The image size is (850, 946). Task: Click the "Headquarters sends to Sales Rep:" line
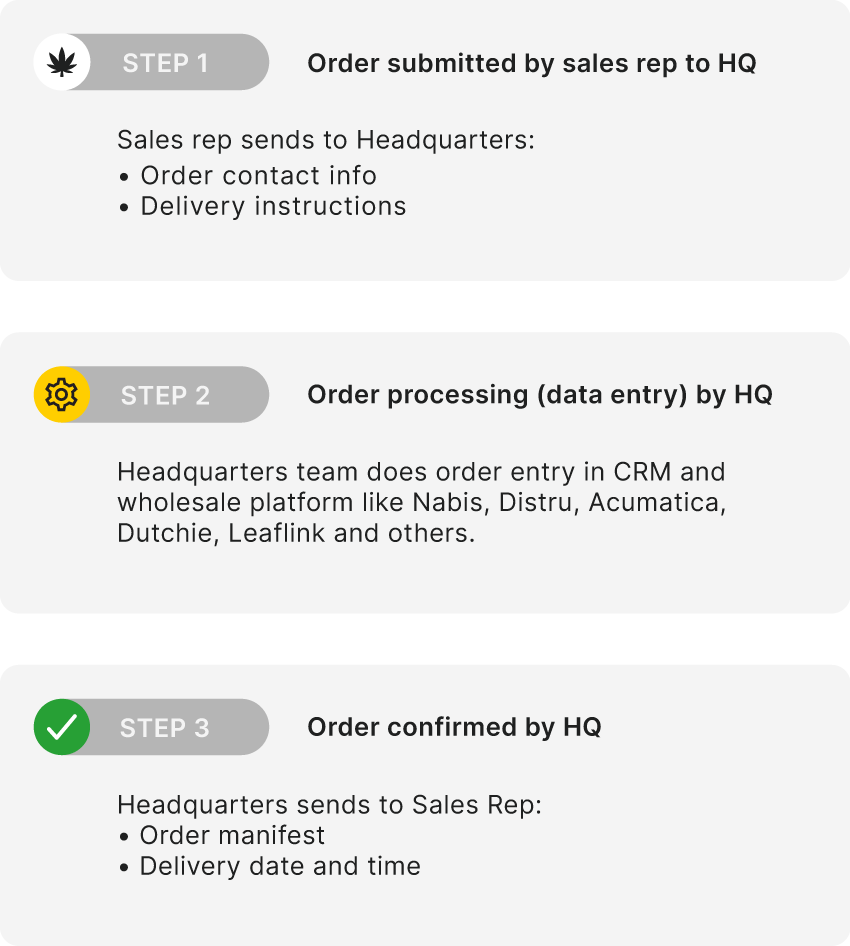point(329,804)
